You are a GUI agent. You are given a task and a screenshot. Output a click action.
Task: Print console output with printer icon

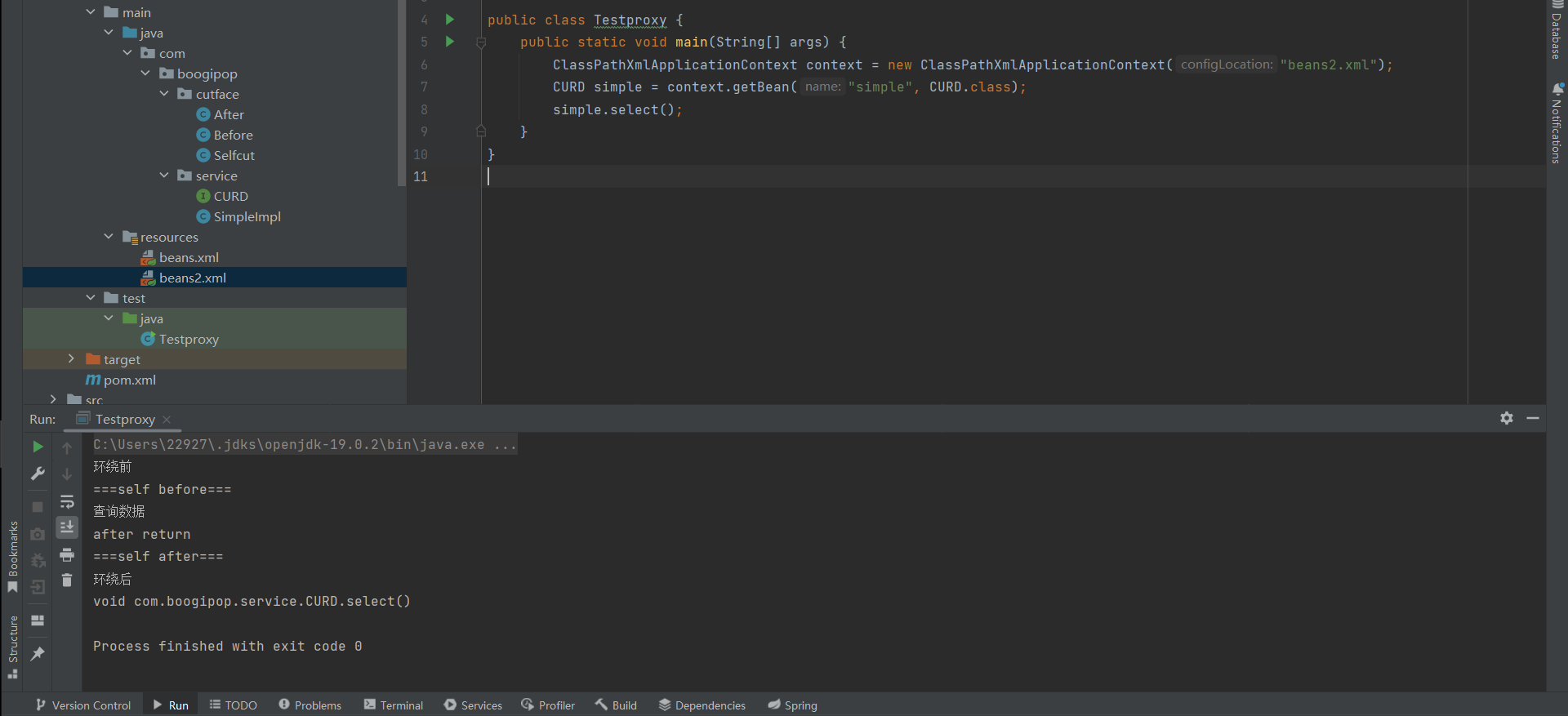[x=67, y=555]
